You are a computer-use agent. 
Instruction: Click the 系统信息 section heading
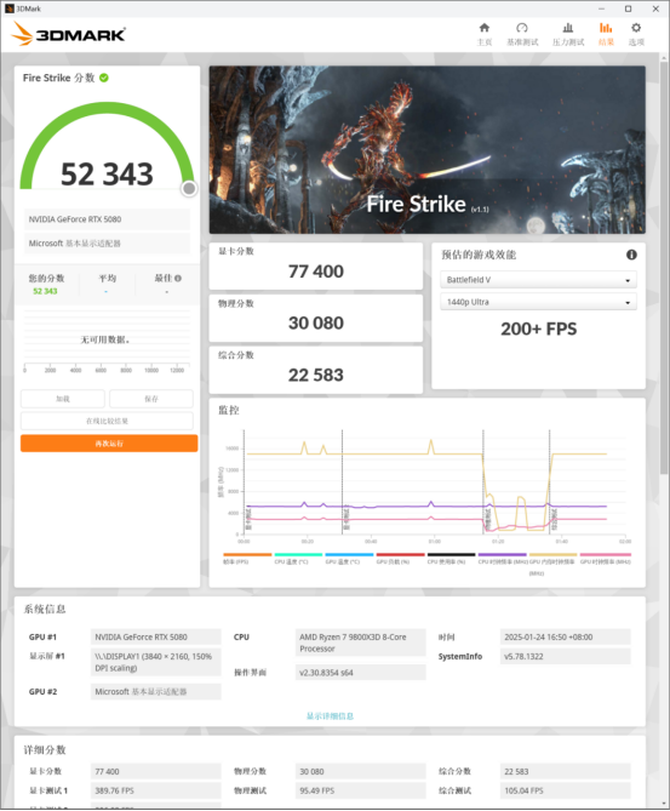44,609
